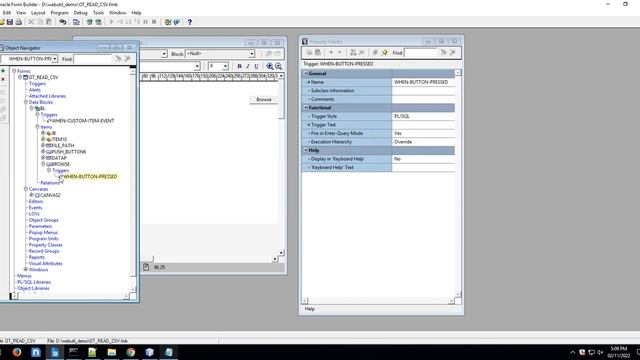Select WHEN-CUSTOM-ITEM-EVENT trigger in tree
Screen dimensions: 640x360
(83, 121)
